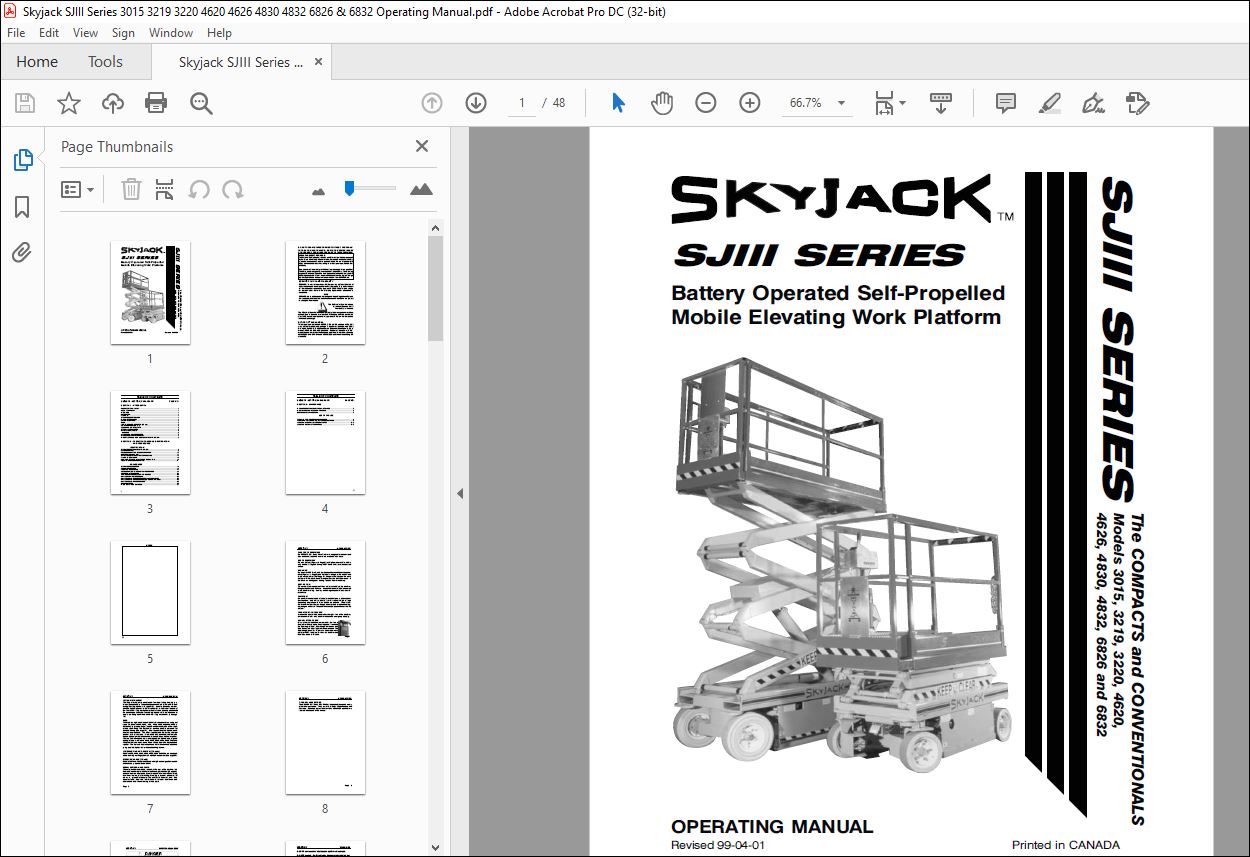
Task: Select page 5 thumbnail
Action: (150, 592)
